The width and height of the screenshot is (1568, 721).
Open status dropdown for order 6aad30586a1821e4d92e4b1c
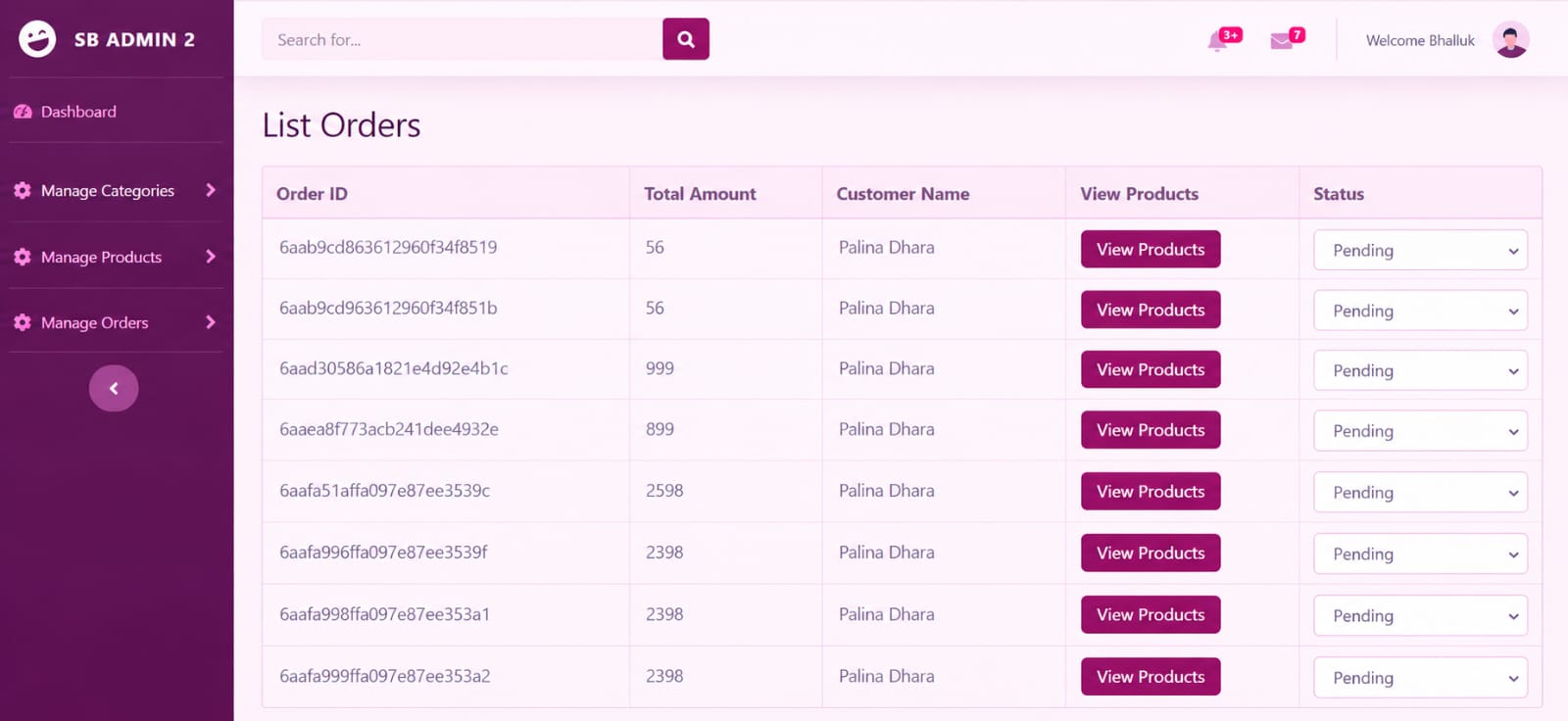tap(1420, 370)
